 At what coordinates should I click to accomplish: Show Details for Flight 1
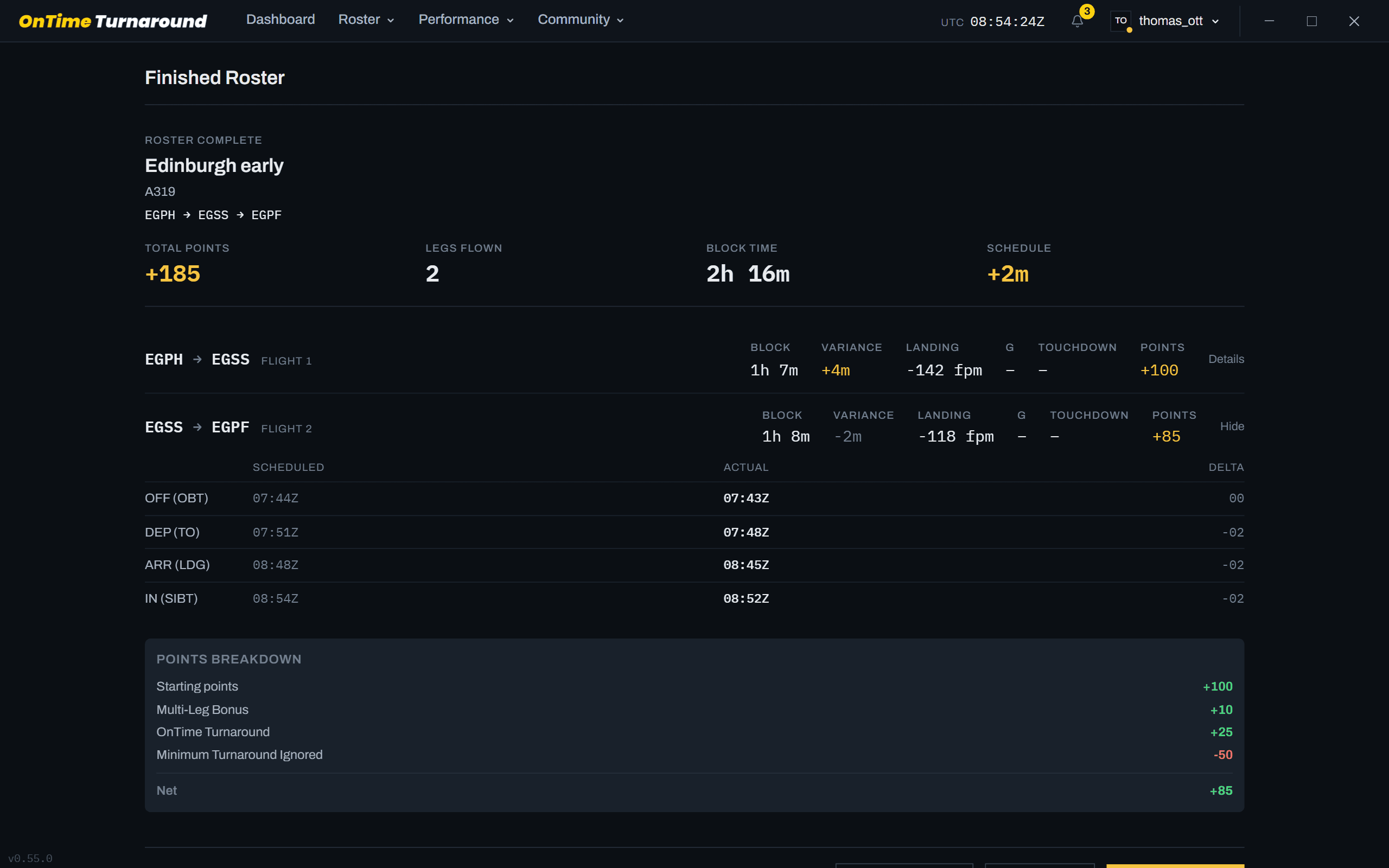click(1226, 359)
